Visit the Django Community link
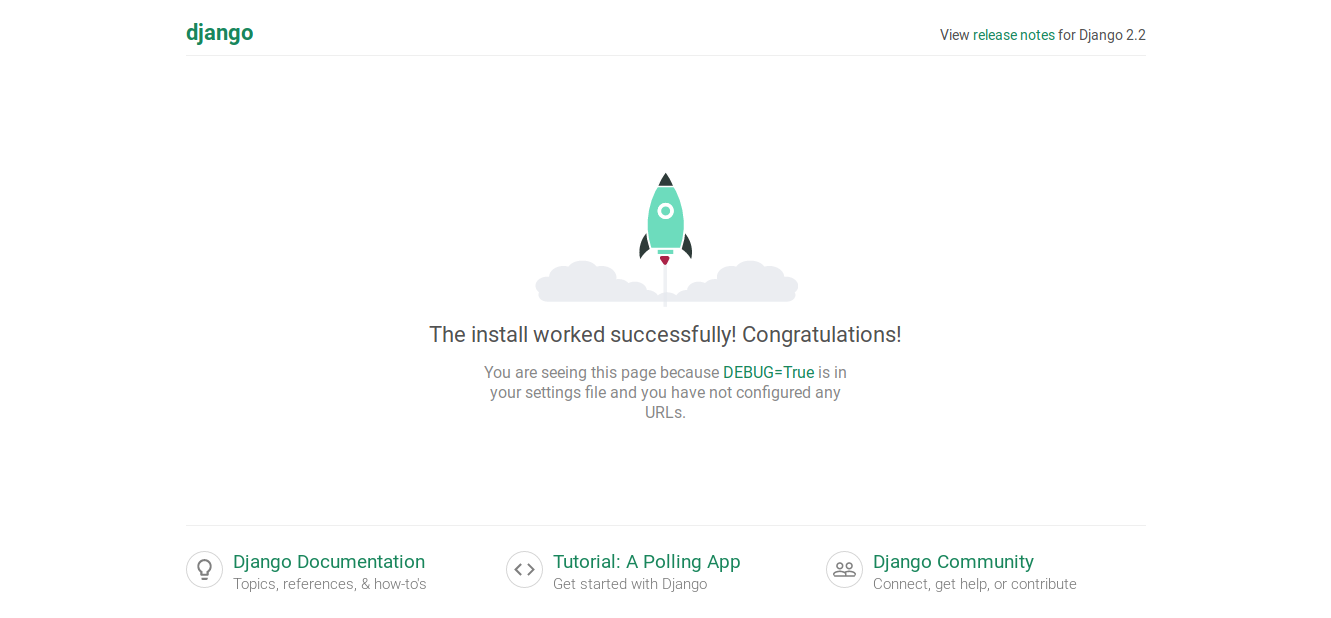This screenshot has height=618, width=1331. [x=953, y=562]
